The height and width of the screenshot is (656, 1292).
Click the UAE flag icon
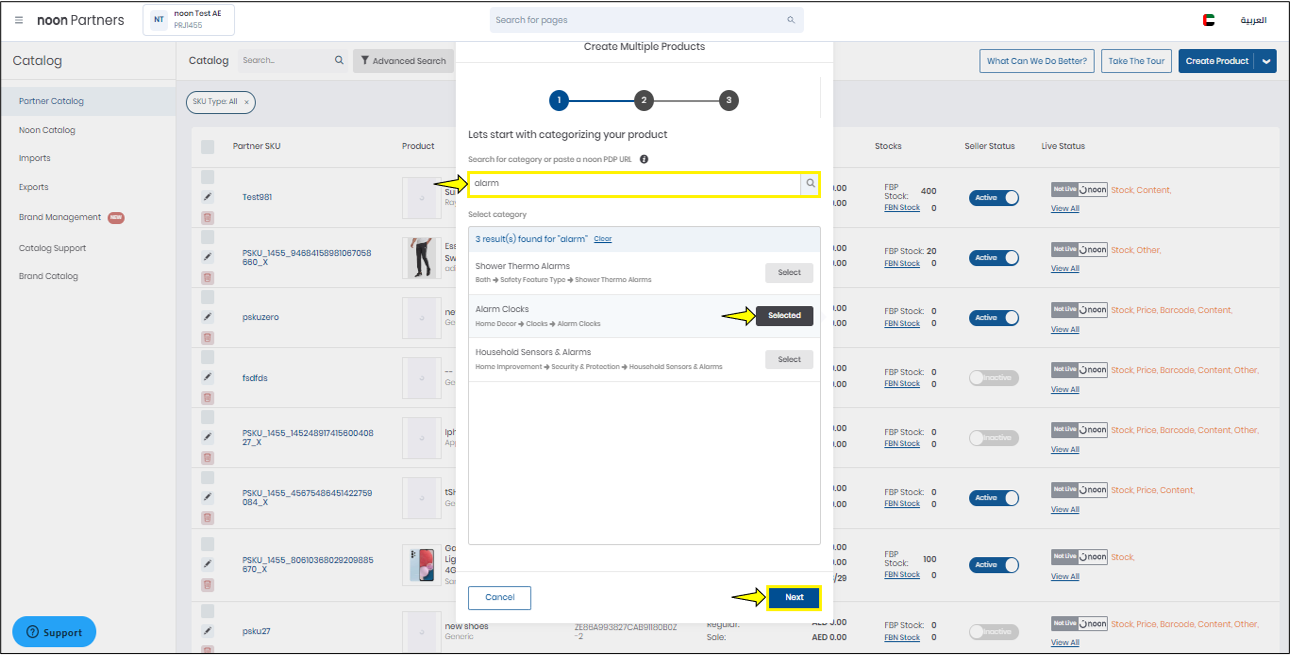(1209, 20)
